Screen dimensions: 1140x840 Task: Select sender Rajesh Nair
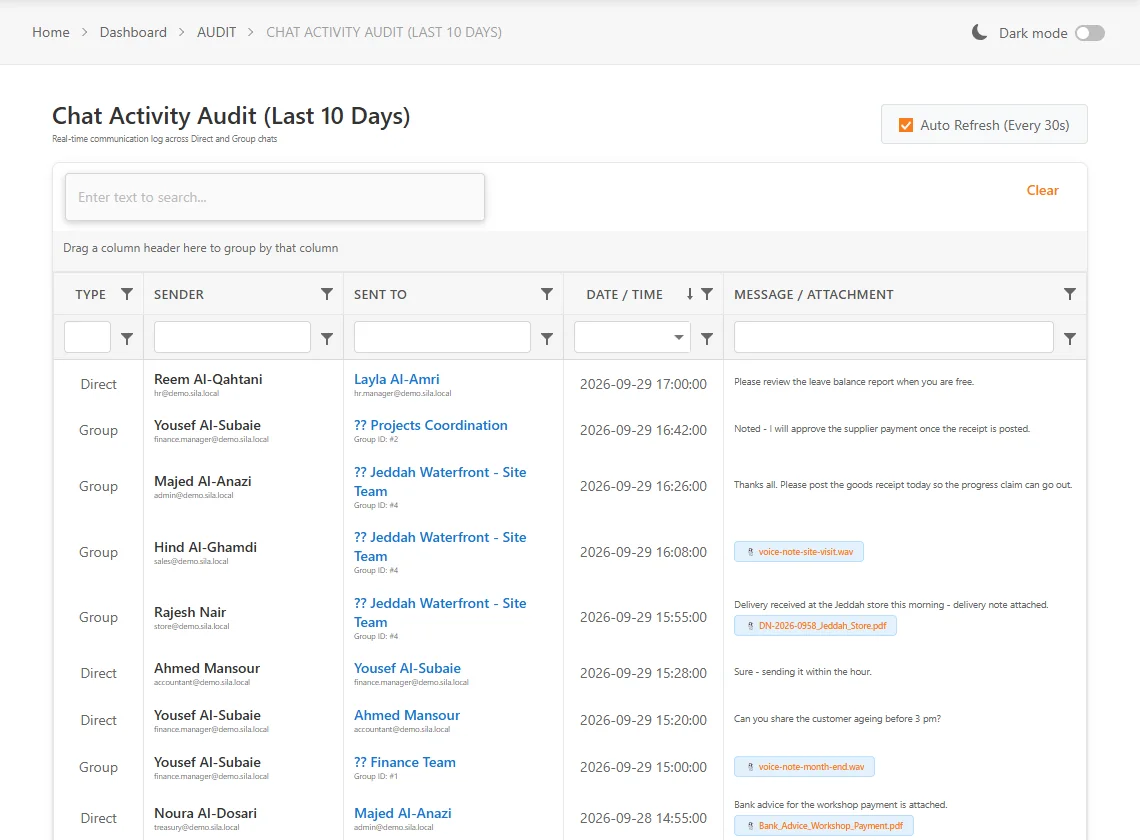tap(190, 612)
